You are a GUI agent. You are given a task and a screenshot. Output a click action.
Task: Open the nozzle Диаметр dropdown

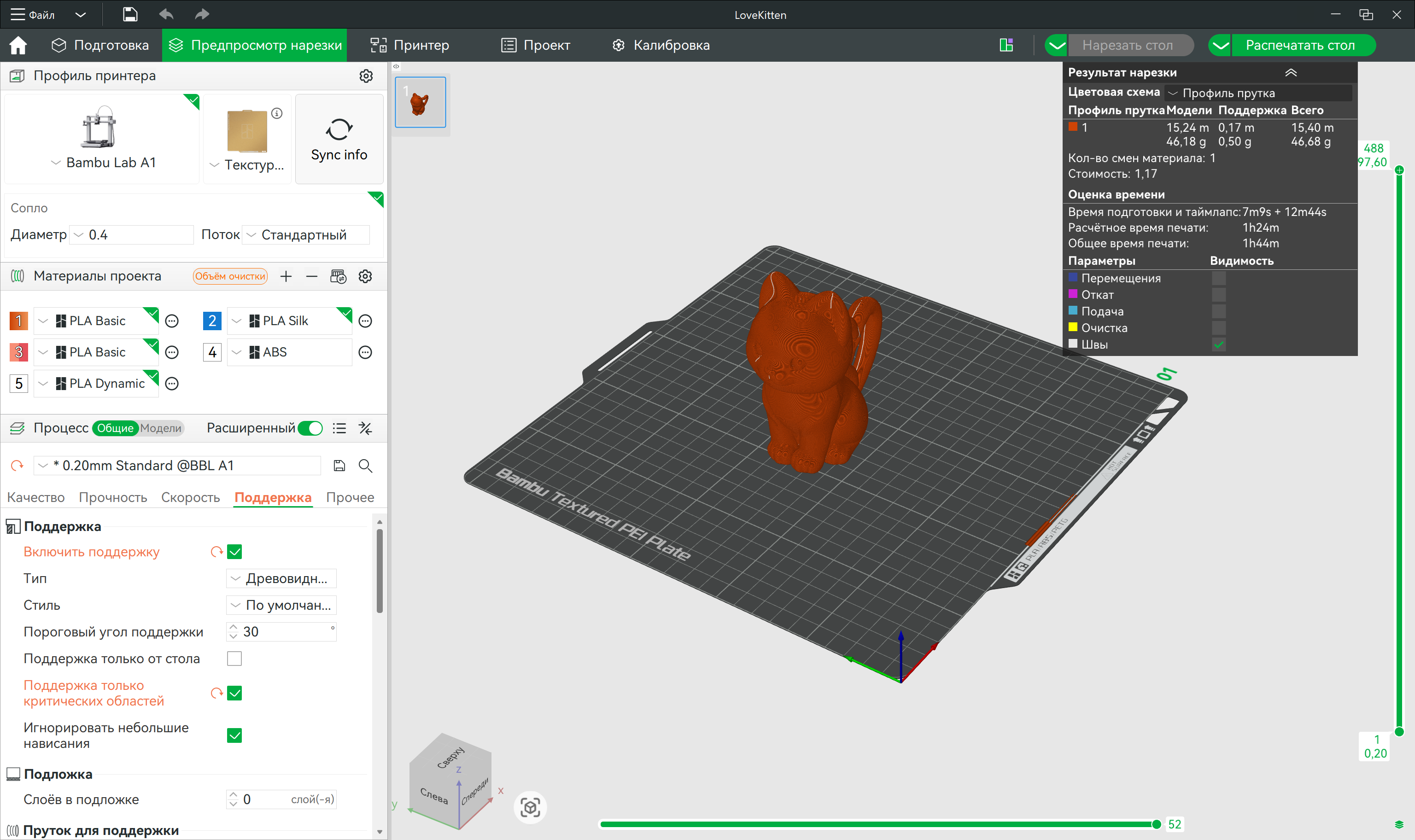131,235
